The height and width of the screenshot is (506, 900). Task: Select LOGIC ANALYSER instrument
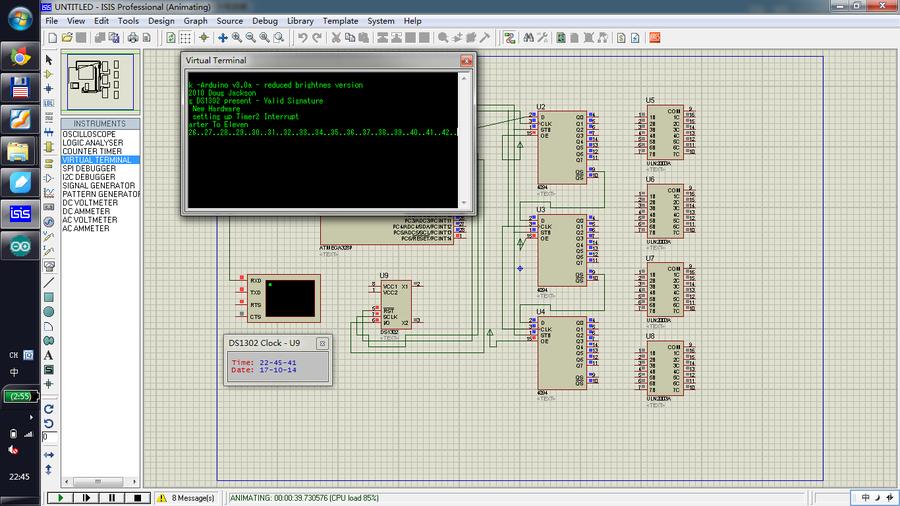click(93, 143)
